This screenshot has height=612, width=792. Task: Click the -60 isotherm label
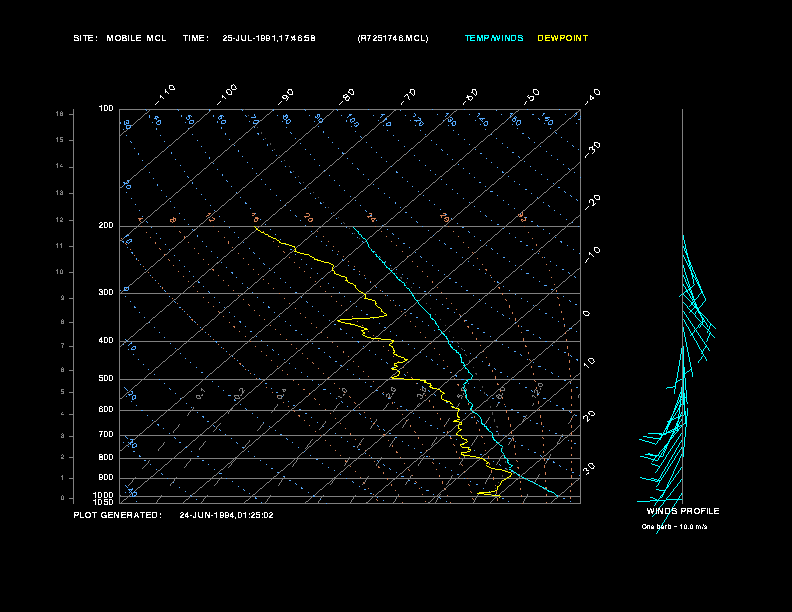pos(470,96)
